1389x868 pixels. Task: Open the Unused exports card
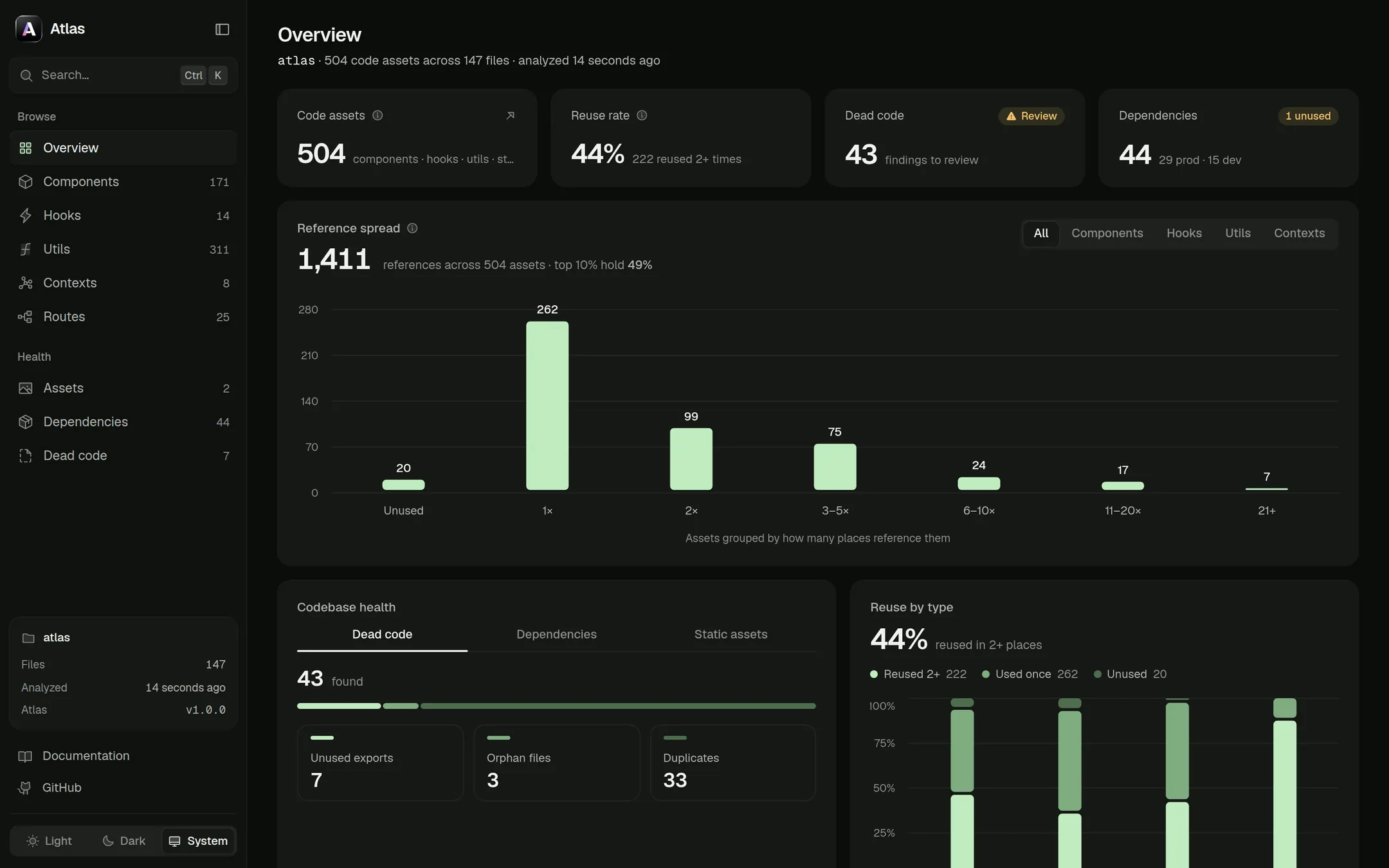[x=380, y=763]
